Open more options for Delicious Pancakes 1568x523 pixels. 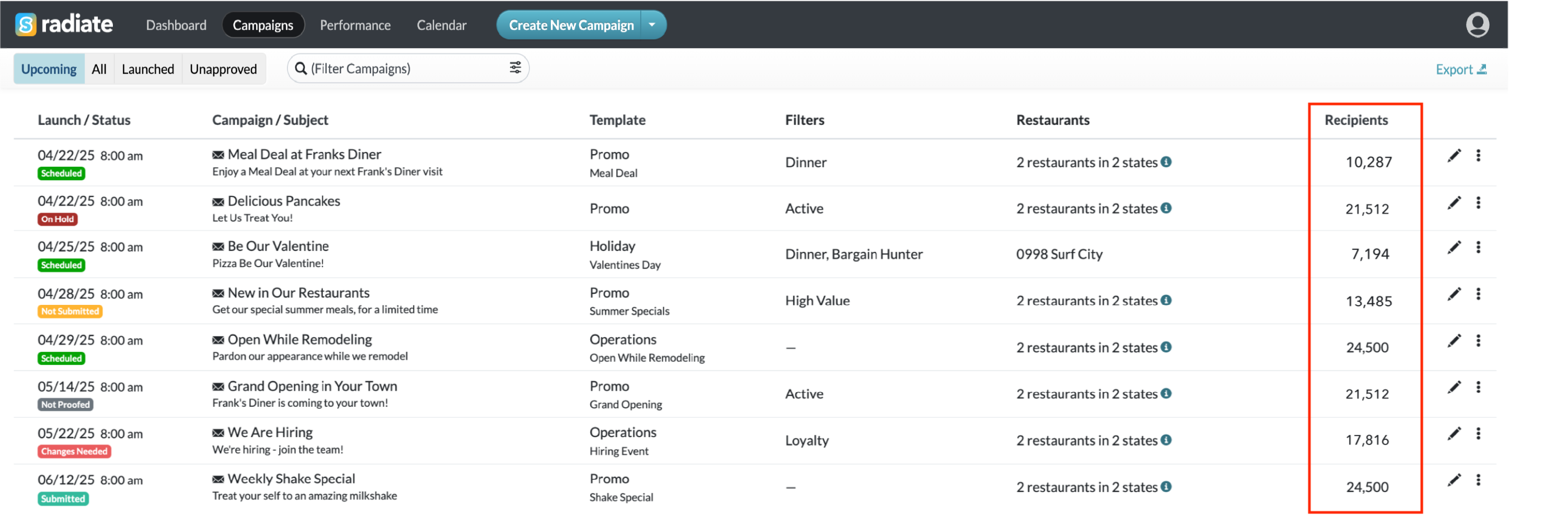click(x=1479, y=203)
